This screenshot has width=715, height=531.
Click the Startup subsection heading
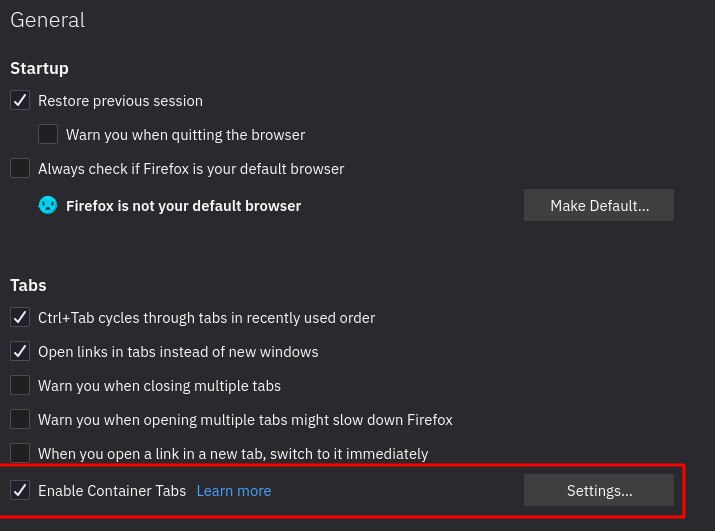coord(39,68)
